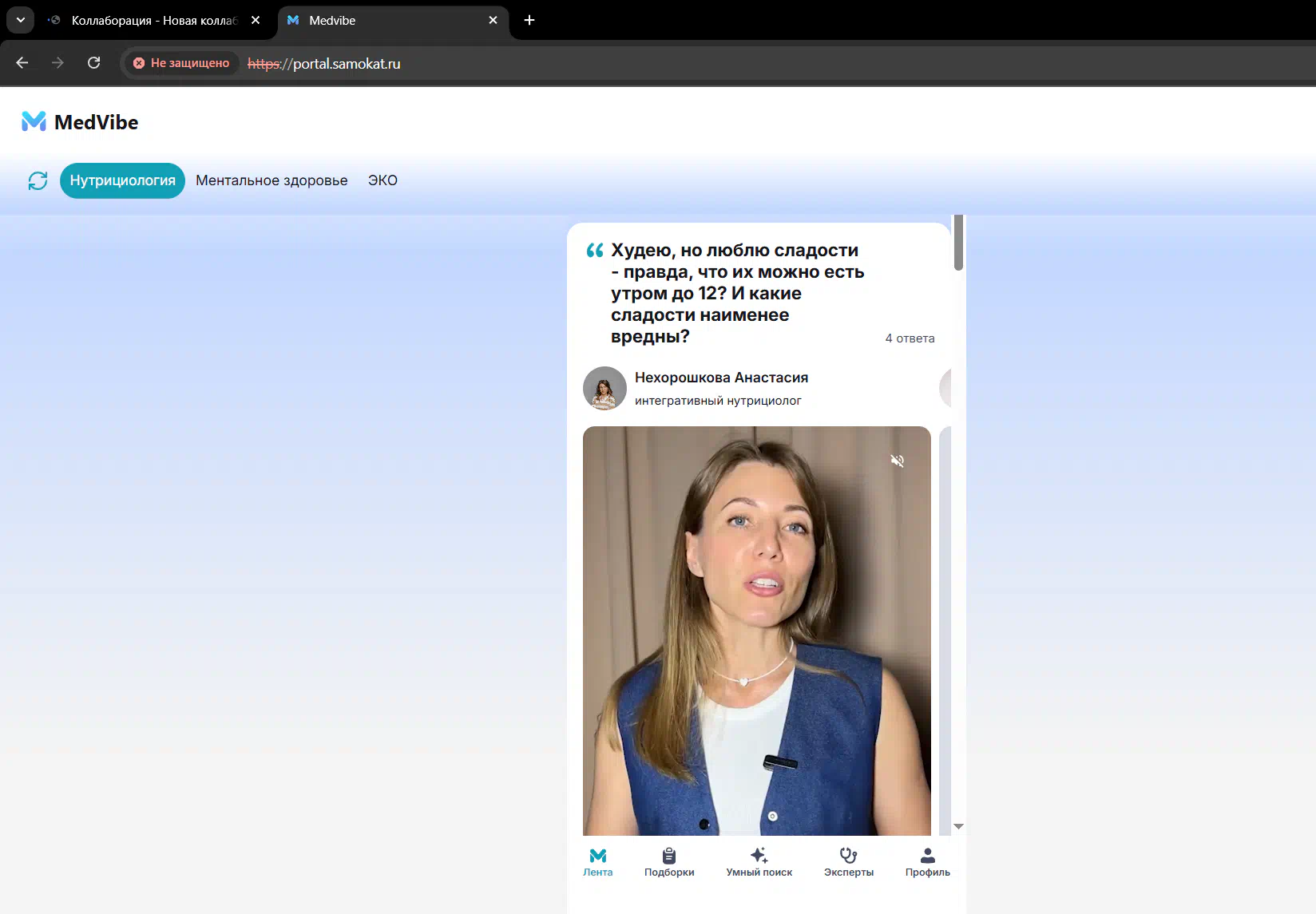Open Эксперты stethoscope section

pos(848,862)
